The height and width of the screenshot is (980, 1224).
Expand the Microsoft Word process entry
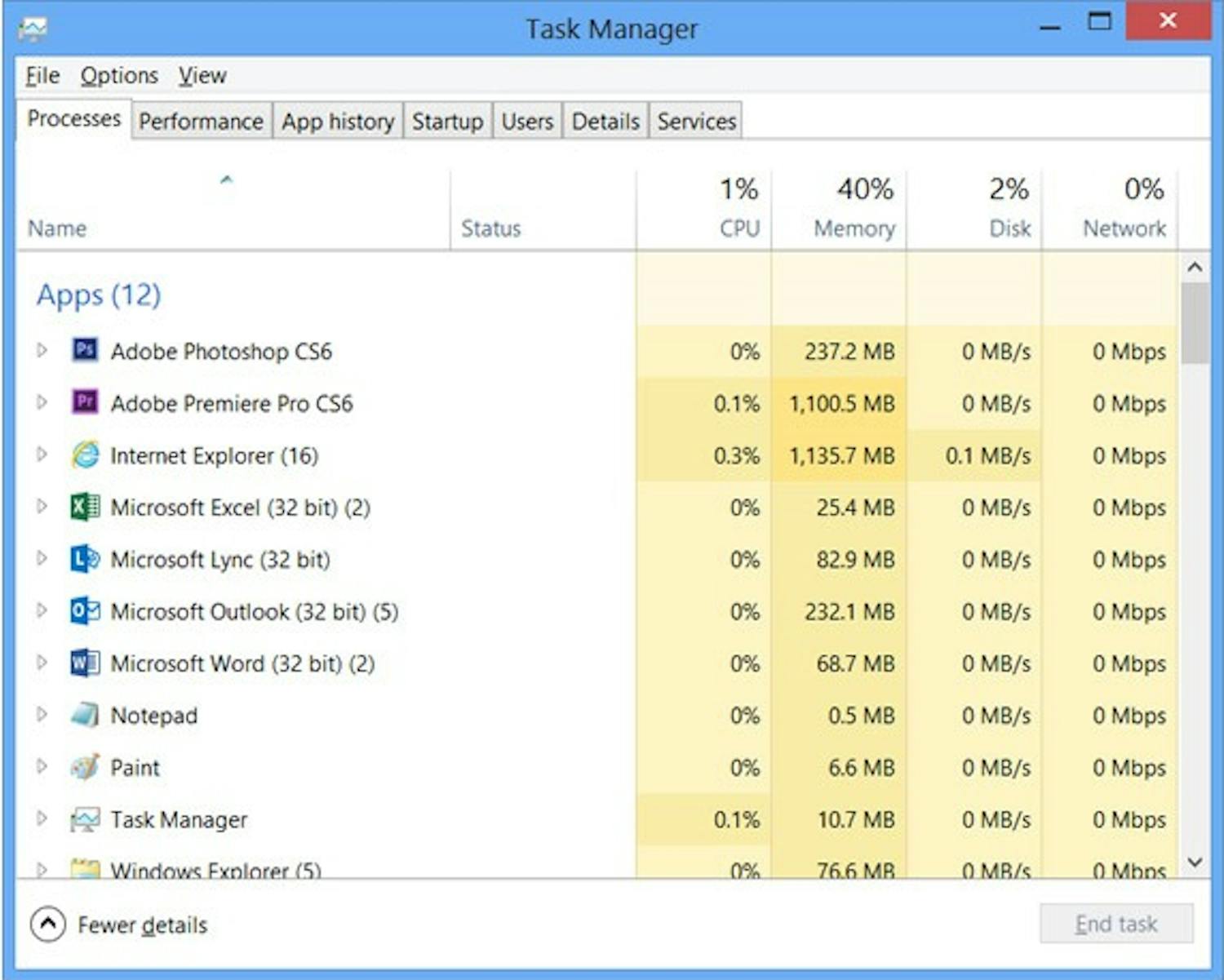point(42,663)
